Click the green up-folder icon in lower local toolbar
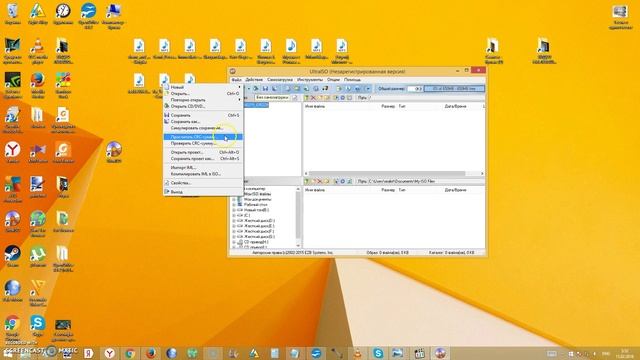Viewport: 640px width, 360px height. [307, 181]
